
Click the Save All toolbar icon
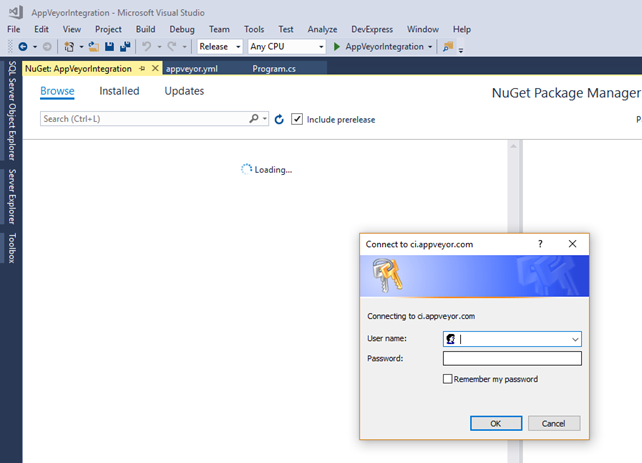pos(125,47)
